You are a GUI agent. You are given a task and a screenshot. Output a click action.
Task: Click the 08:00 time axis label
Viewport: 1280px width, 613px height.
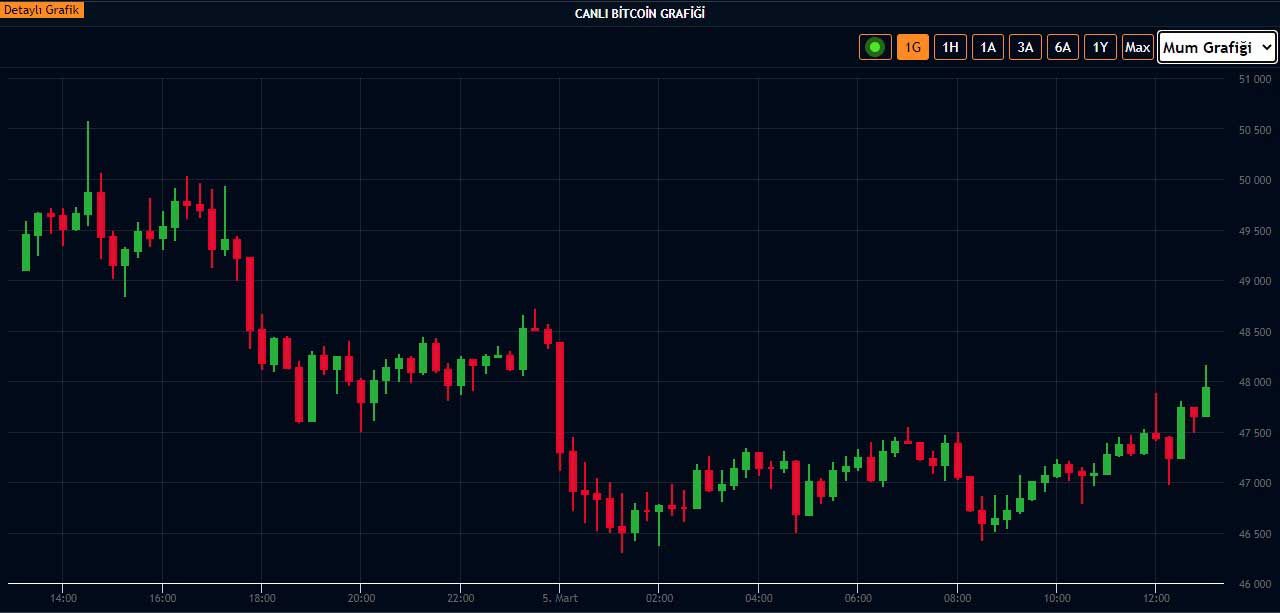957,598
